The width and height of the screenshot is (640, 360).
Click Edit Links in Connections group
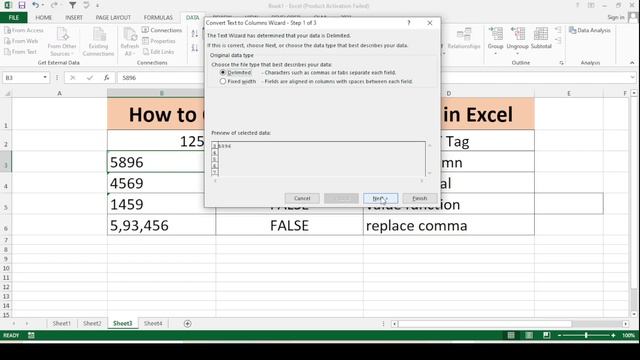click(158, 52)
